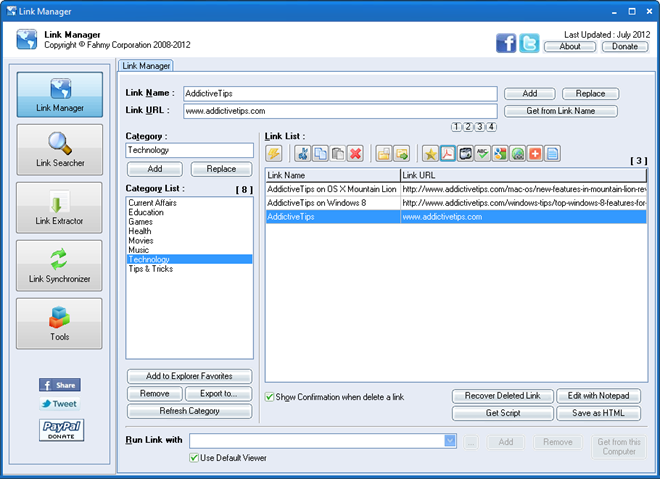Image resolution: width=660 pixels, height=479 pixels.
Task: Click the Facebook icon in header
Action: pos(506,43)
